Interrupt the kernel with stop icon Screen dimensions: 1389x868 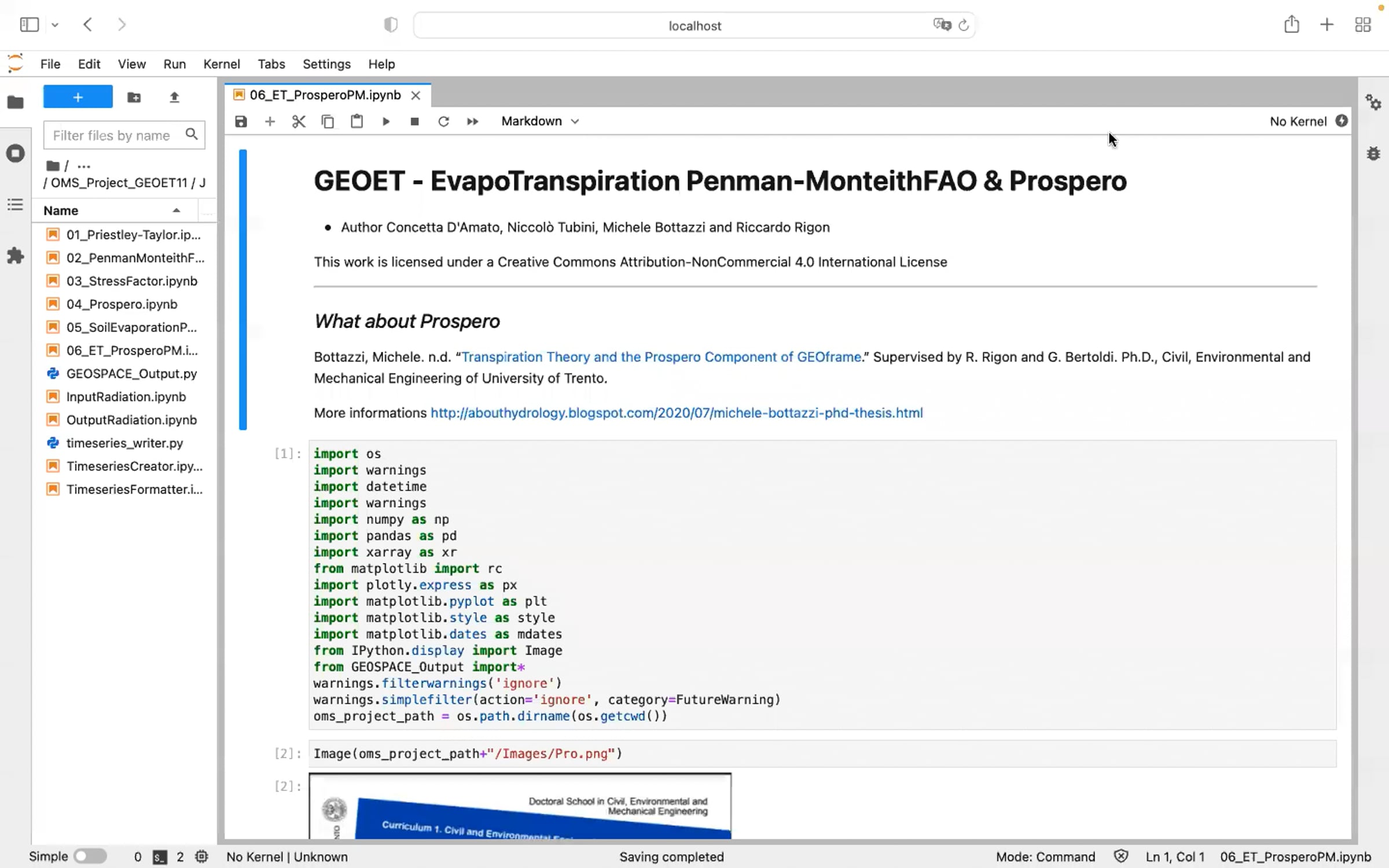(414, 122)
